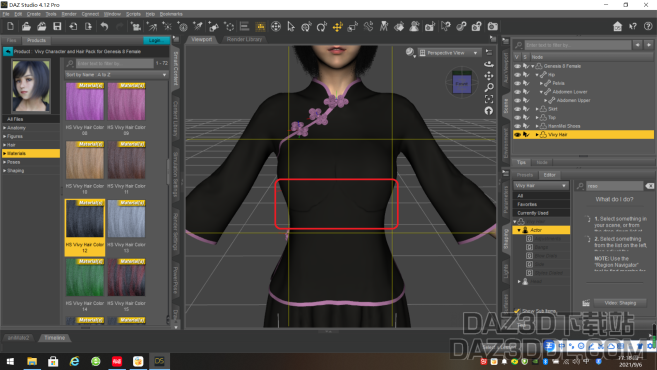657x370 pixels.
Task: Toggle visibility of Vivy Hair
Action: [517, 135]
